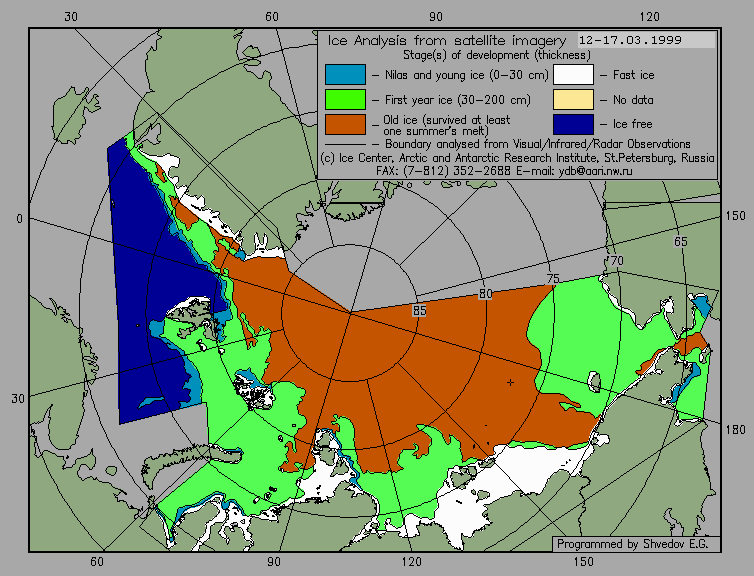The image size is (754, 576).
Task: Click the 80 latitude label
Action: point(485,294)
